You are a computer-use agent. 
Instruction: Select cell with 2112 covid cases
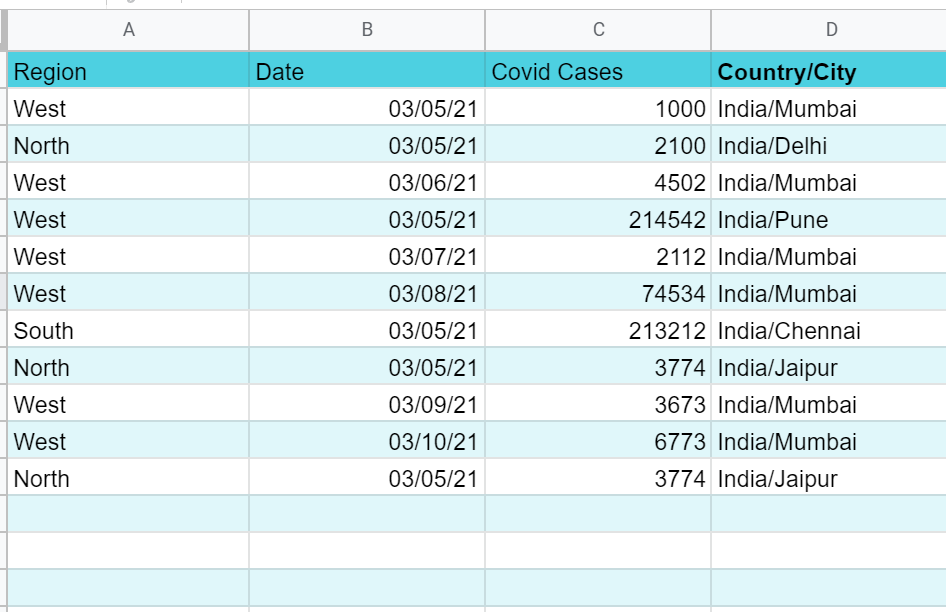click(598, 257)
